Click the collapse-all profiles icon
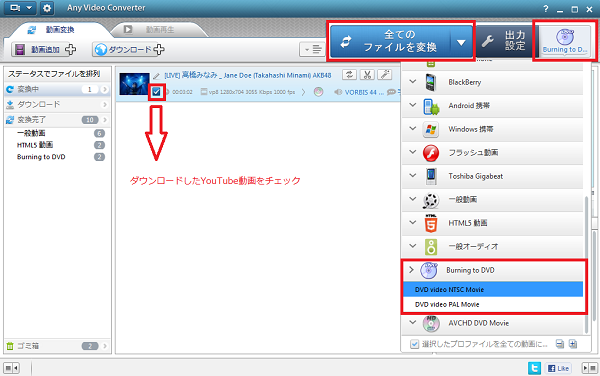 [559, 344]
